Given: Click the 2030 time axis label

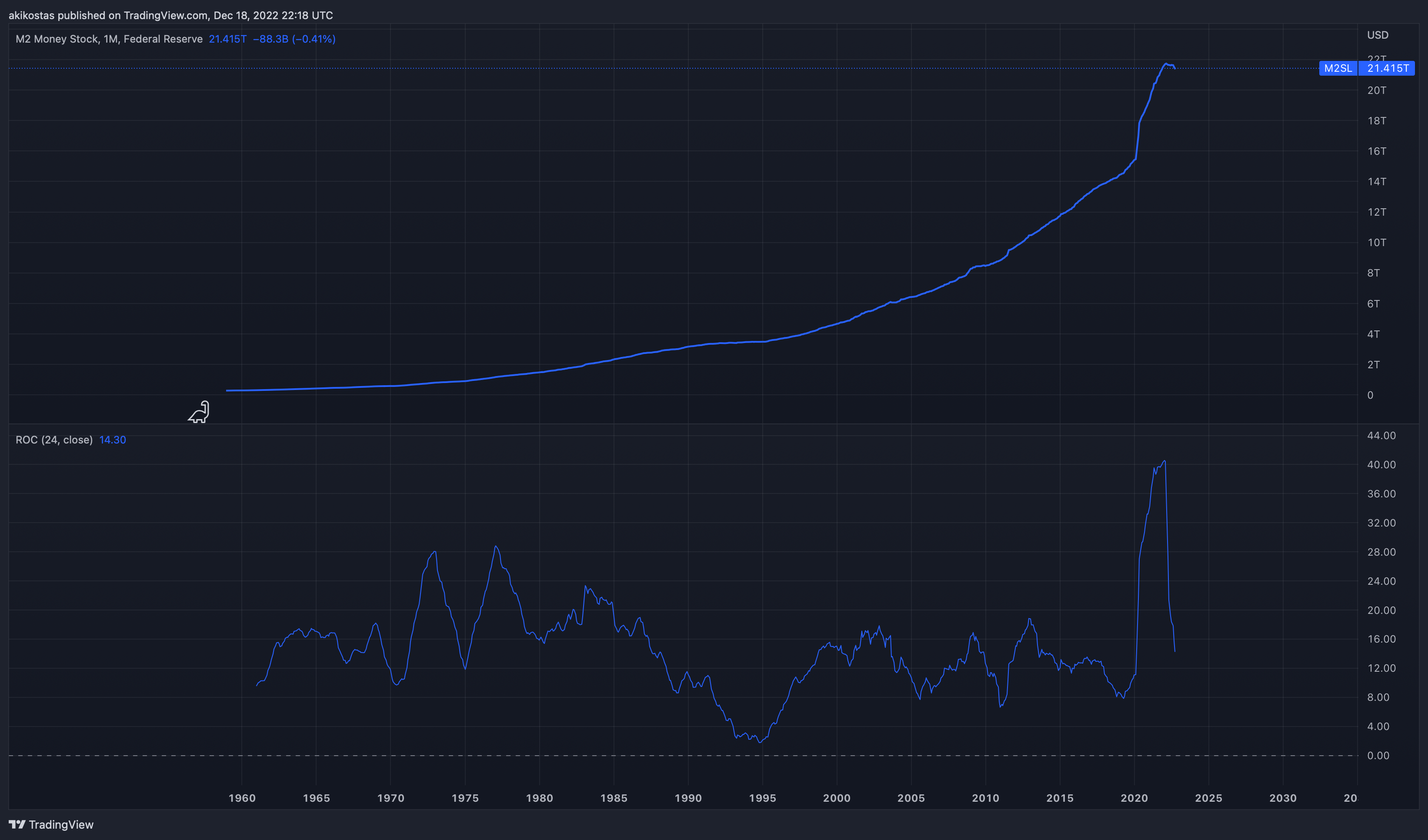Looking at the screenshot, I should click(1282, 798).
